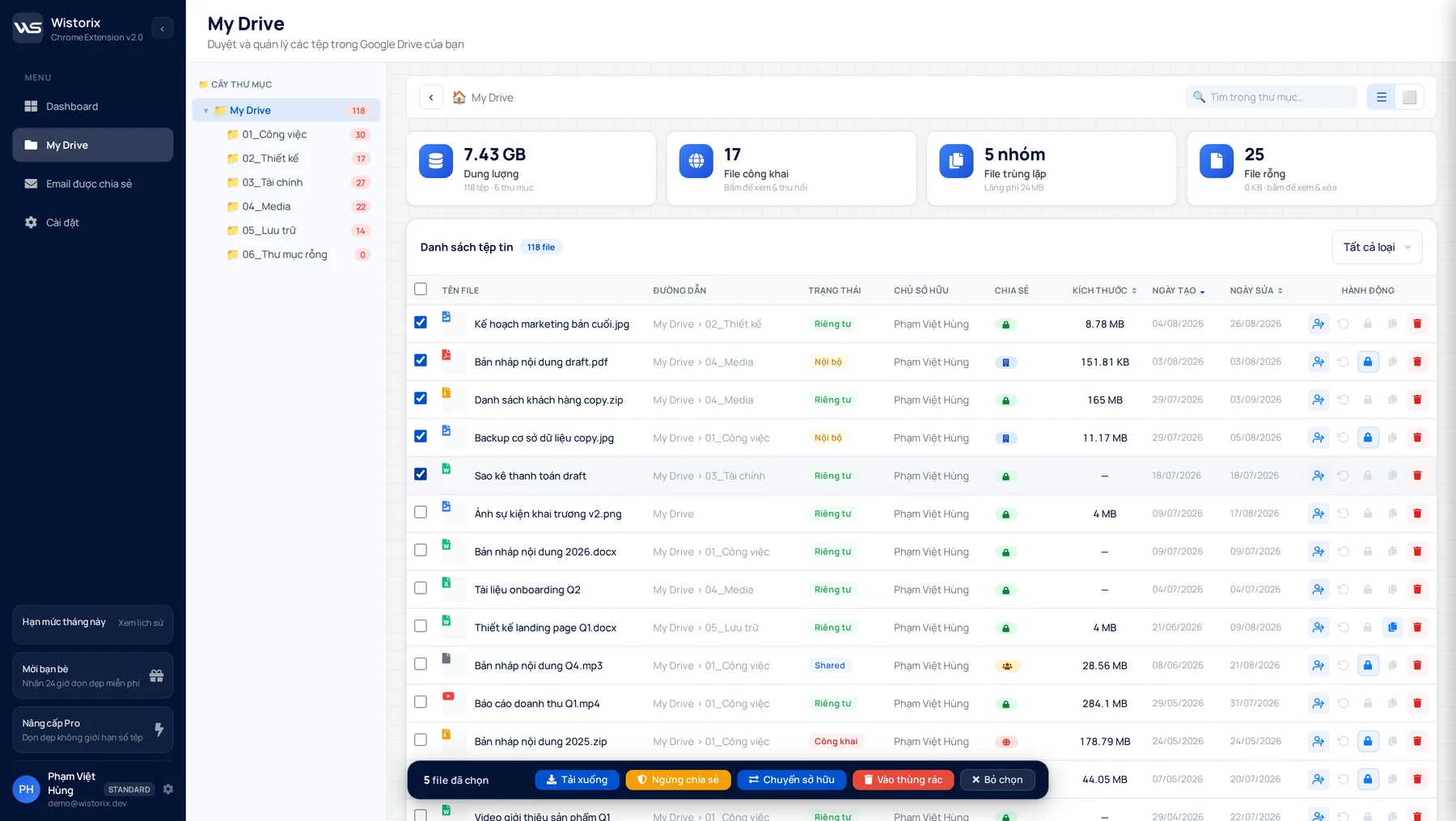Click the lock icon for Bản nháp nội dung draft.pdf
The width and height of the screenshot is (1456, 821).
tap(1368, 362)
